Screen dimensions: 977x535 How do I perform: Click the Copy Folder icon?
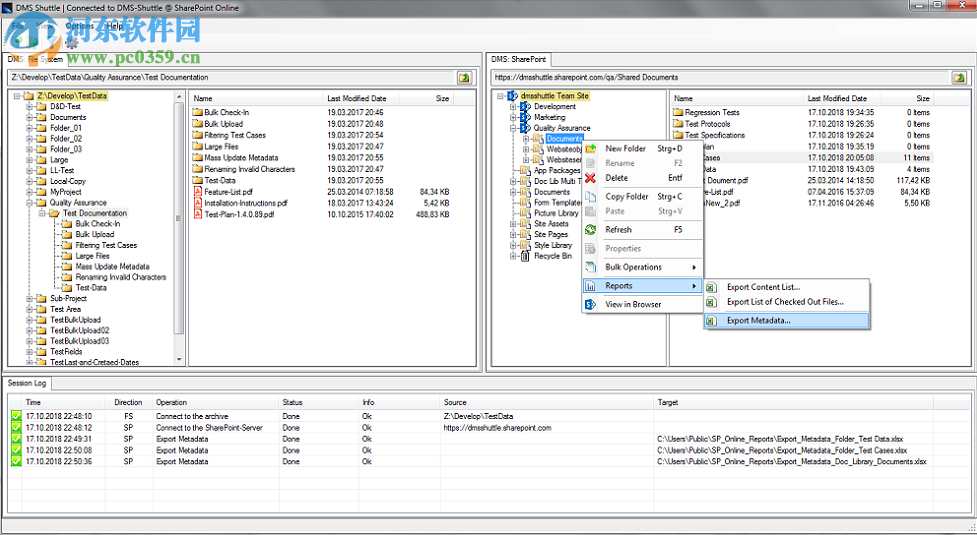point(590,196)
